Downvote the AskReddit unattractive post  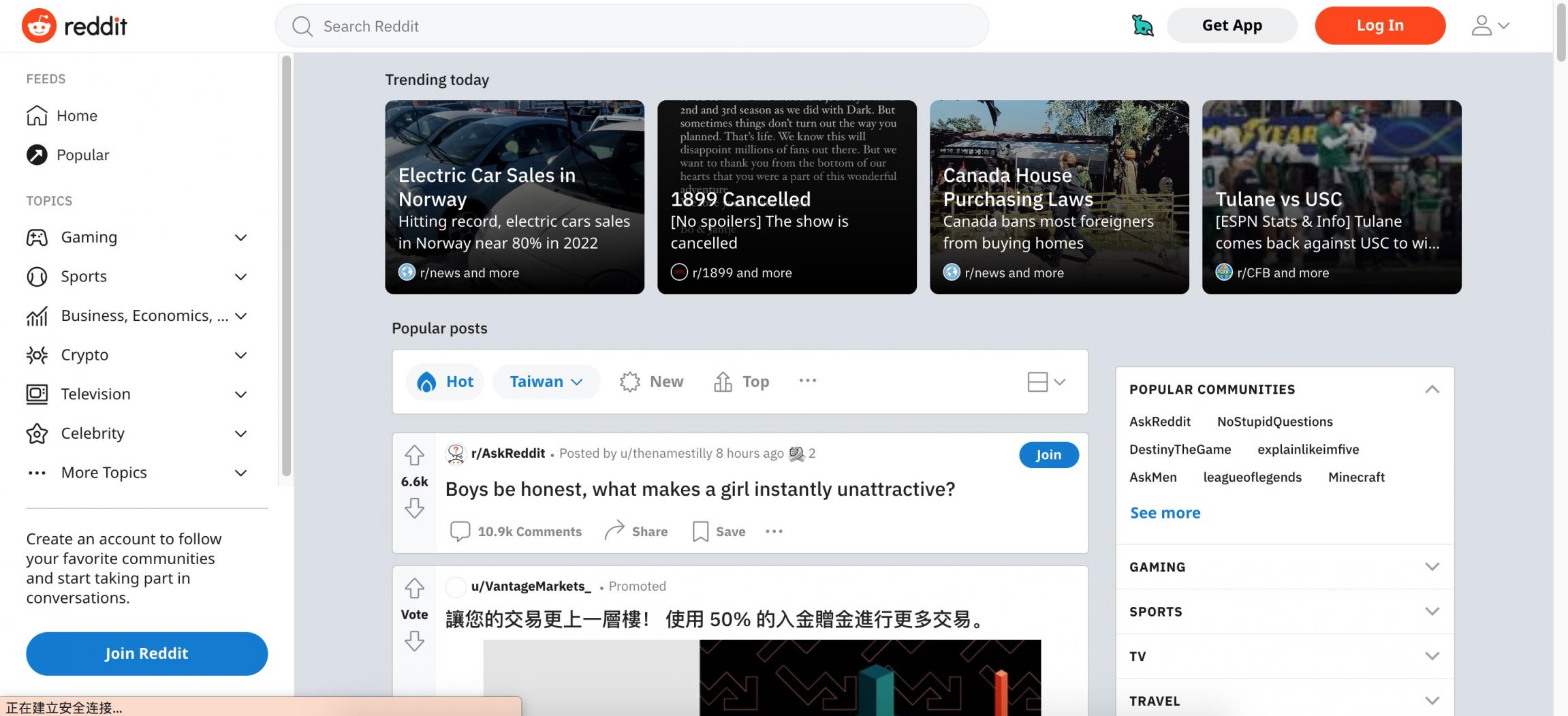click(414, 508)
